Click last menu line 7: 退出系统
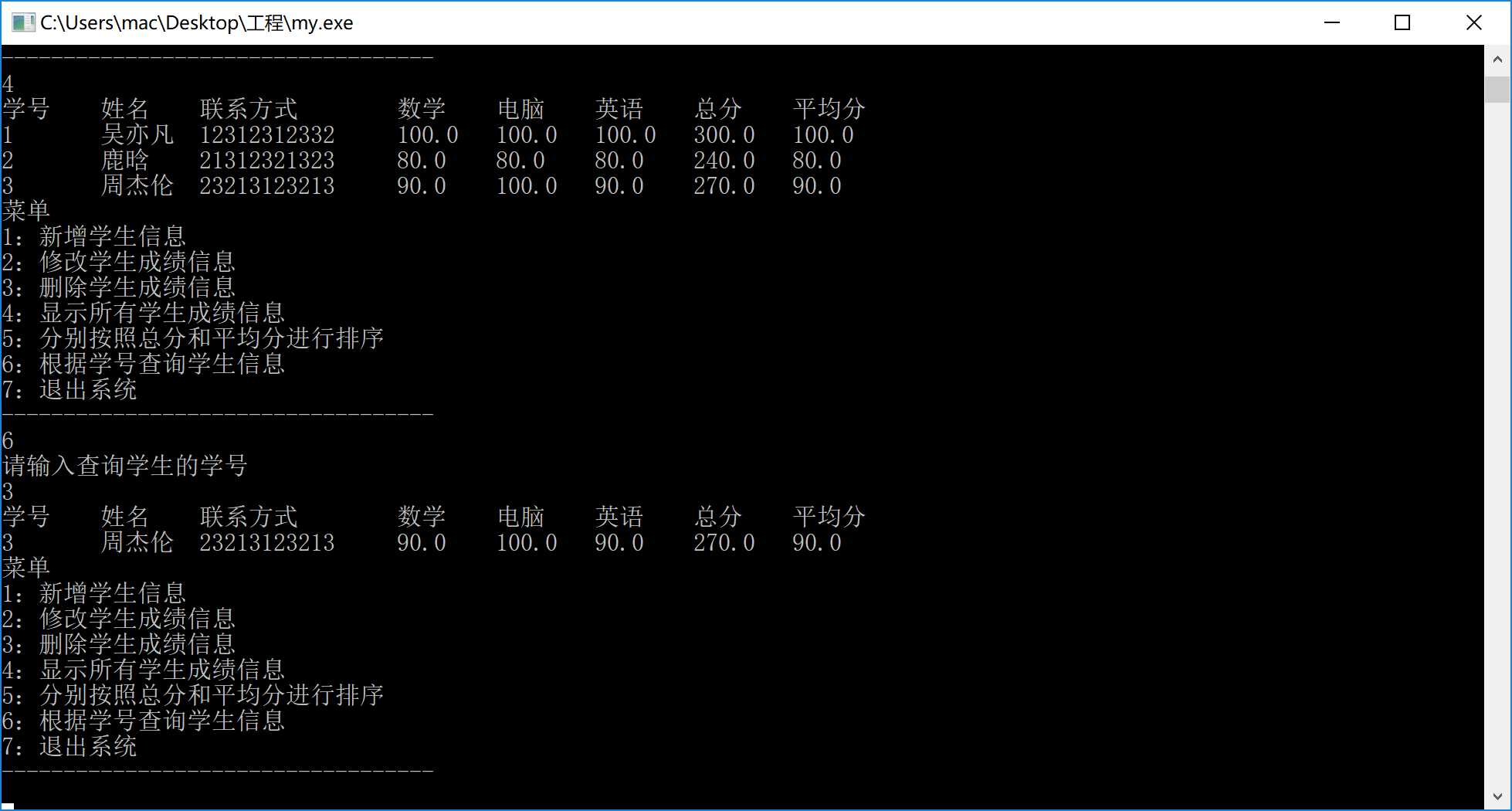Image resolution: width=1512 pixels, height=811 pixels. pos(69,746)
